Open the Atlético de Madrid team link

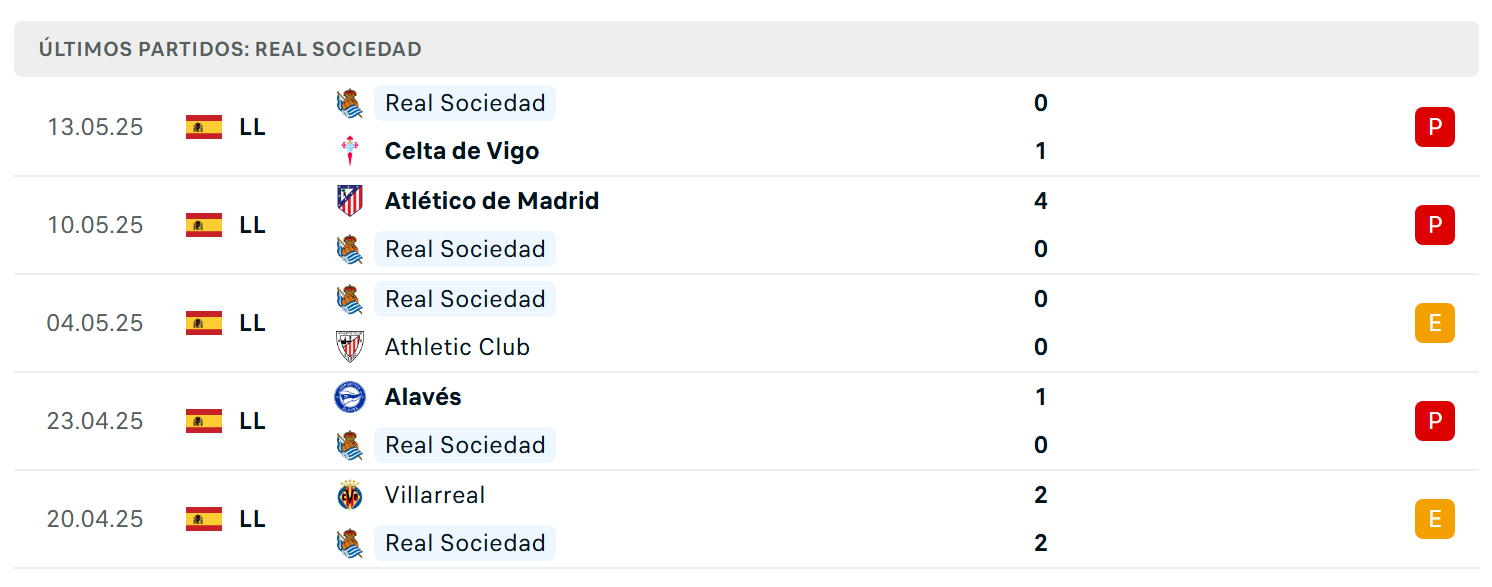[492, 201]
